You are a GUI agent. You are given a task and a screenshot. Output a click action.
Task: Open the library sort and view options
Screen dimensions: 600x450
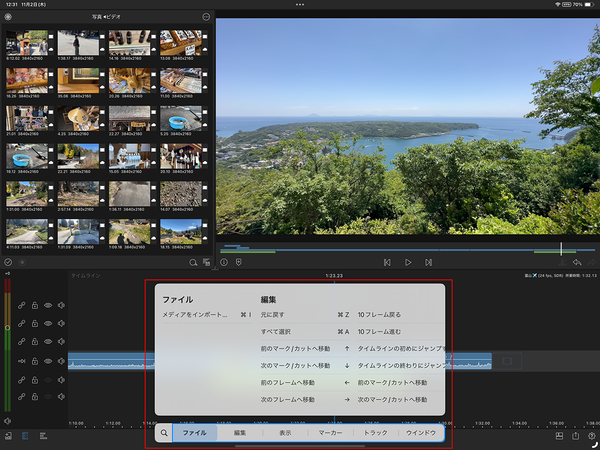(x=207, y=262)
